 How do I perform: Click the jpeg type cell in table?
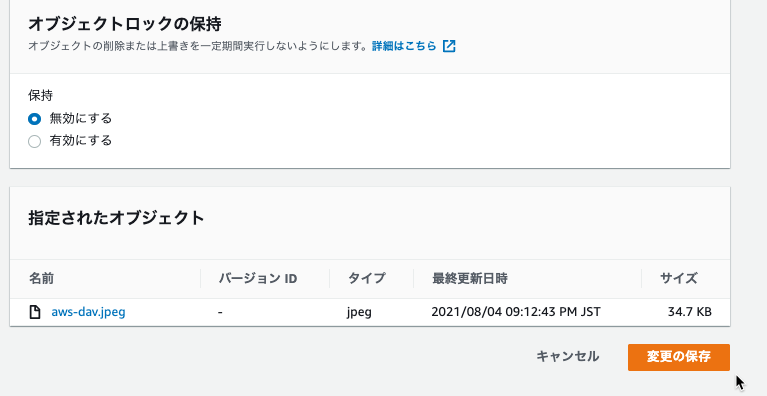point(359,312)
